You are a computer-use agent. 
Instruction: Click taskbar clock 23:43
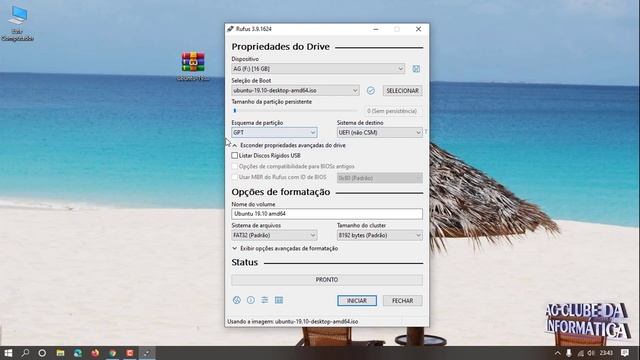(606, 353)
